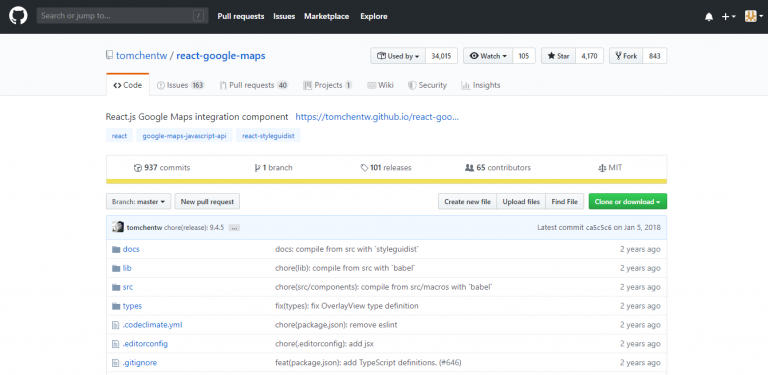Image resolution: width=768 pixels, height=375 pixels.
Task: Switch to the Insights tab
Action: click(x=480, y=85)
